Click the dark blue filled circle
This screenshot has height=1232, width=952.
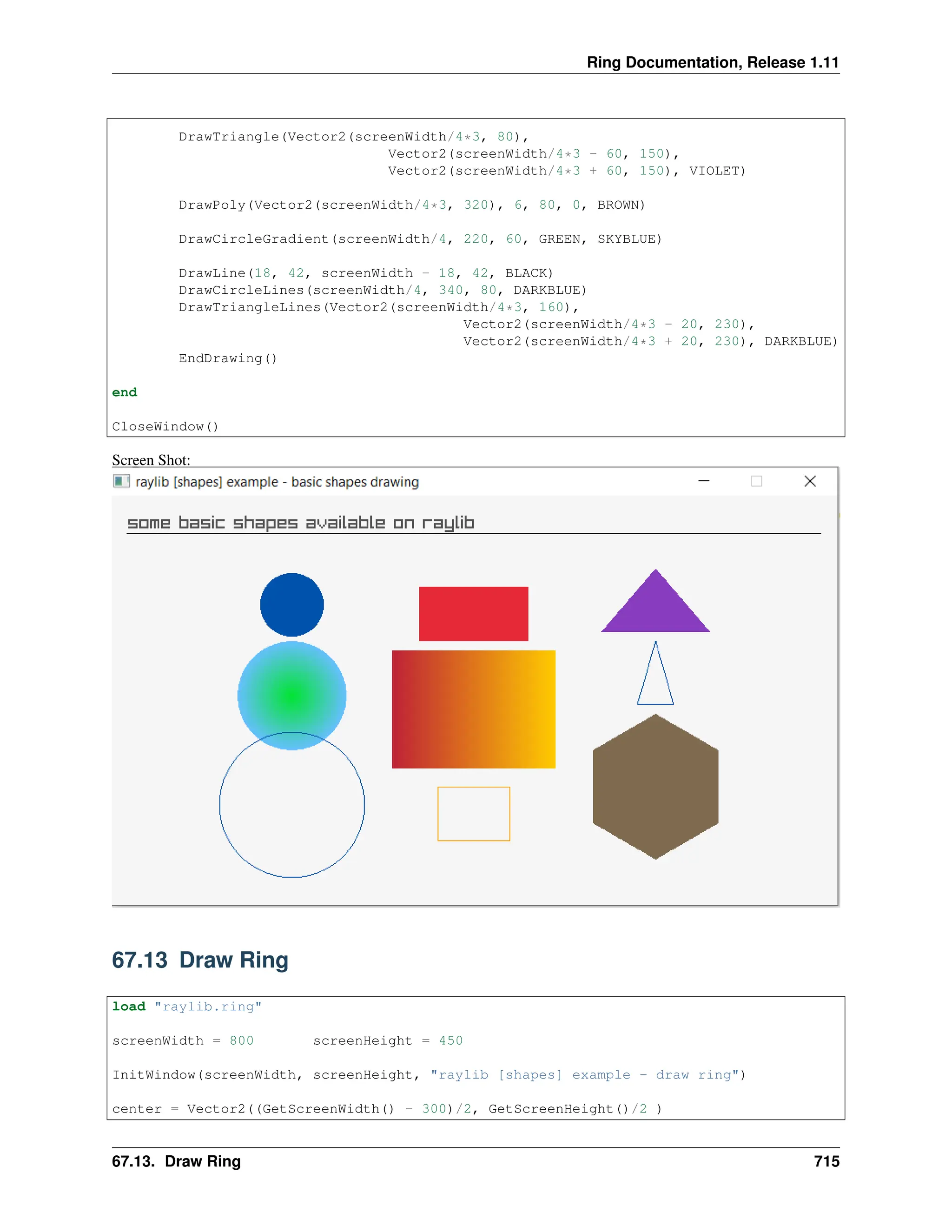point(291,605)
